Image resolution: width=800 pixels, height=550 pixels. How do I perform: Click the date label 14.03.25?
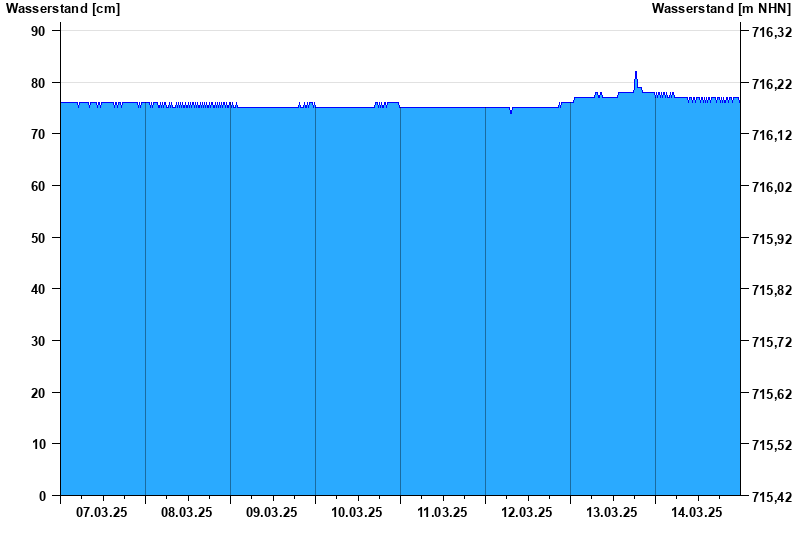pos(696,512)
